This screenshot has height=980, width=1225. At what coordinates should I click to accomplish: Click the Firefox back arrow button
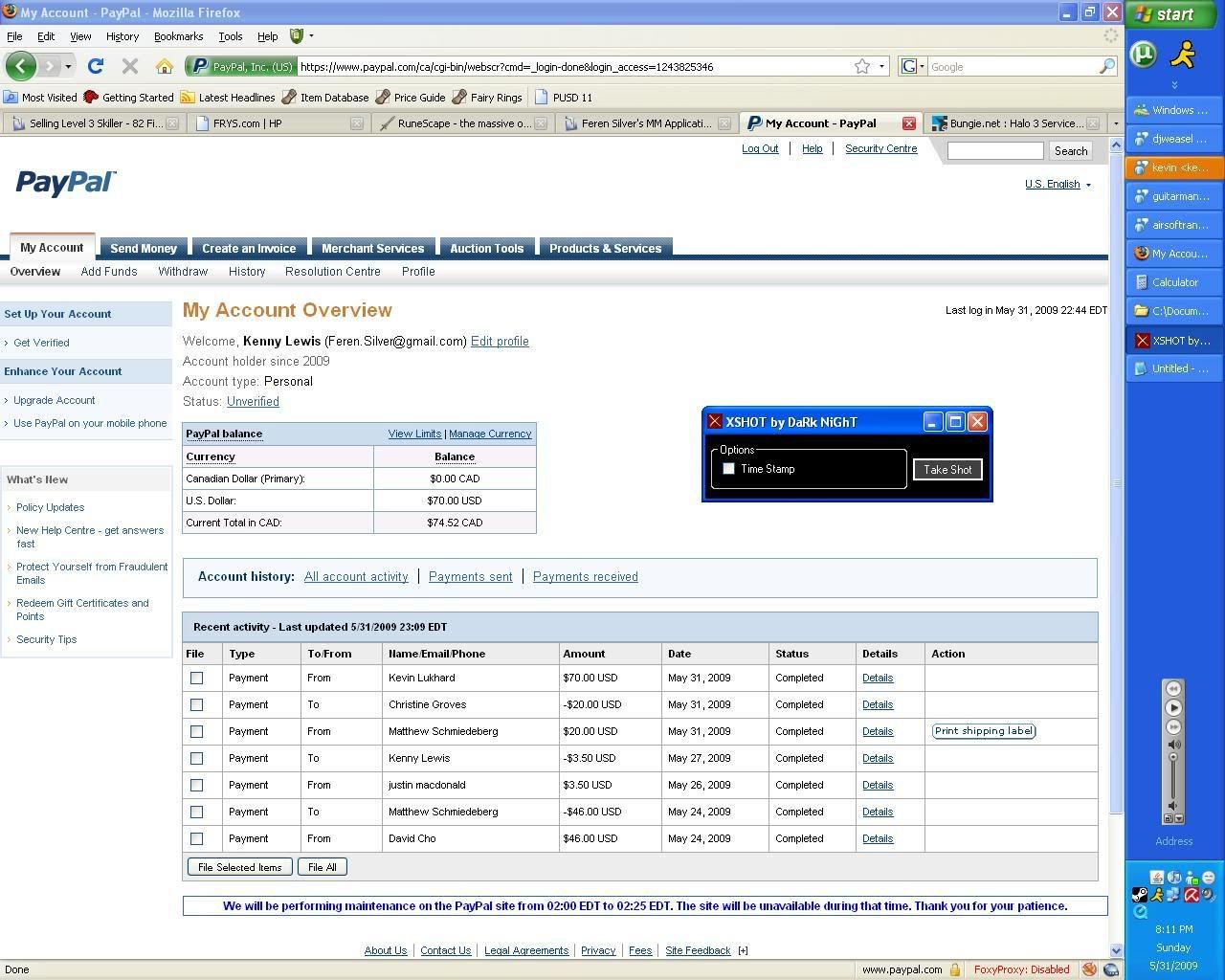coord(20,66)
